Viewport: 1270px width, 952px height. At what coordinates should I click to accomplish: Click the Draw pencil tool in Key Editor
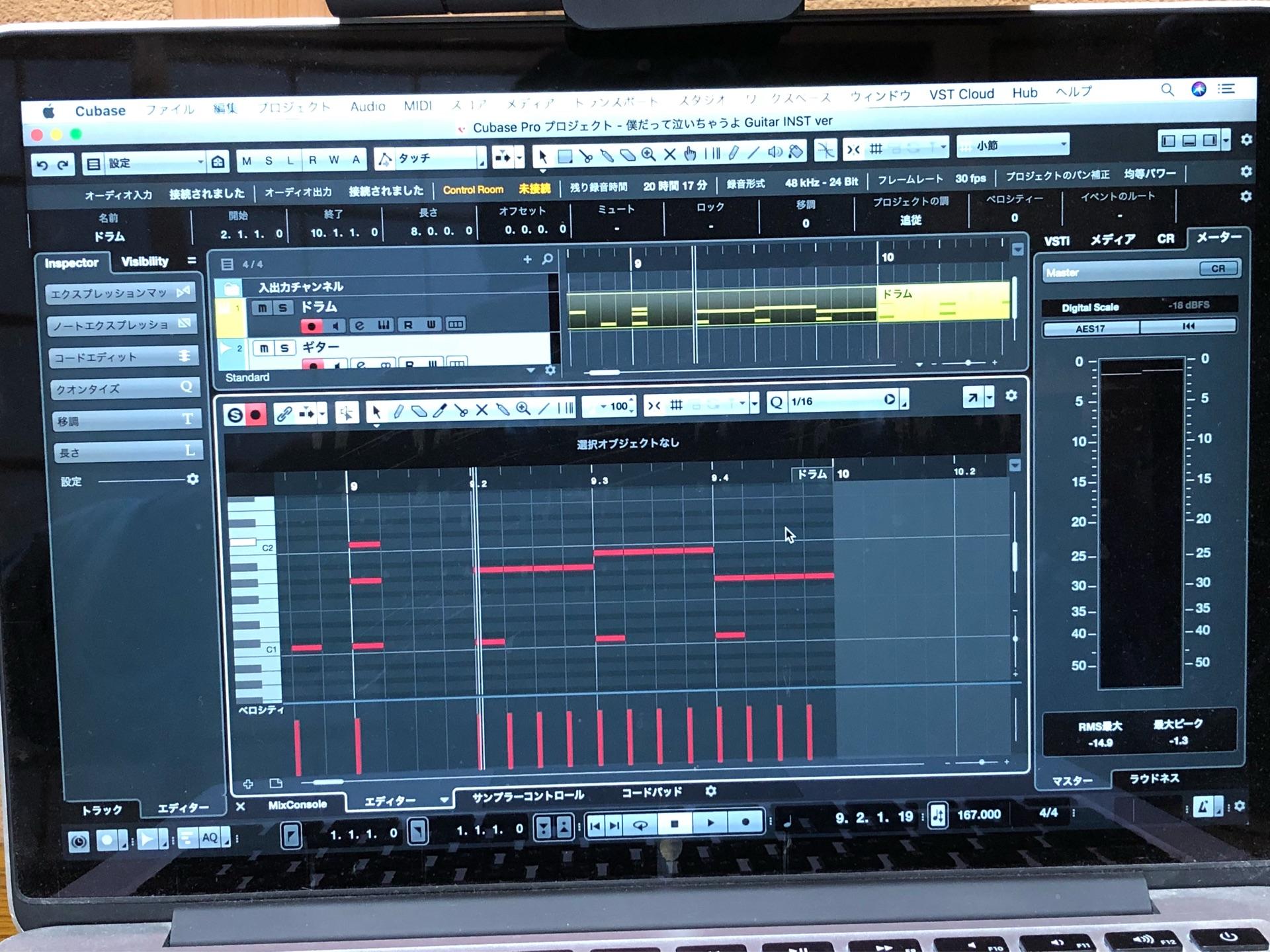click(x=398, y=412)
